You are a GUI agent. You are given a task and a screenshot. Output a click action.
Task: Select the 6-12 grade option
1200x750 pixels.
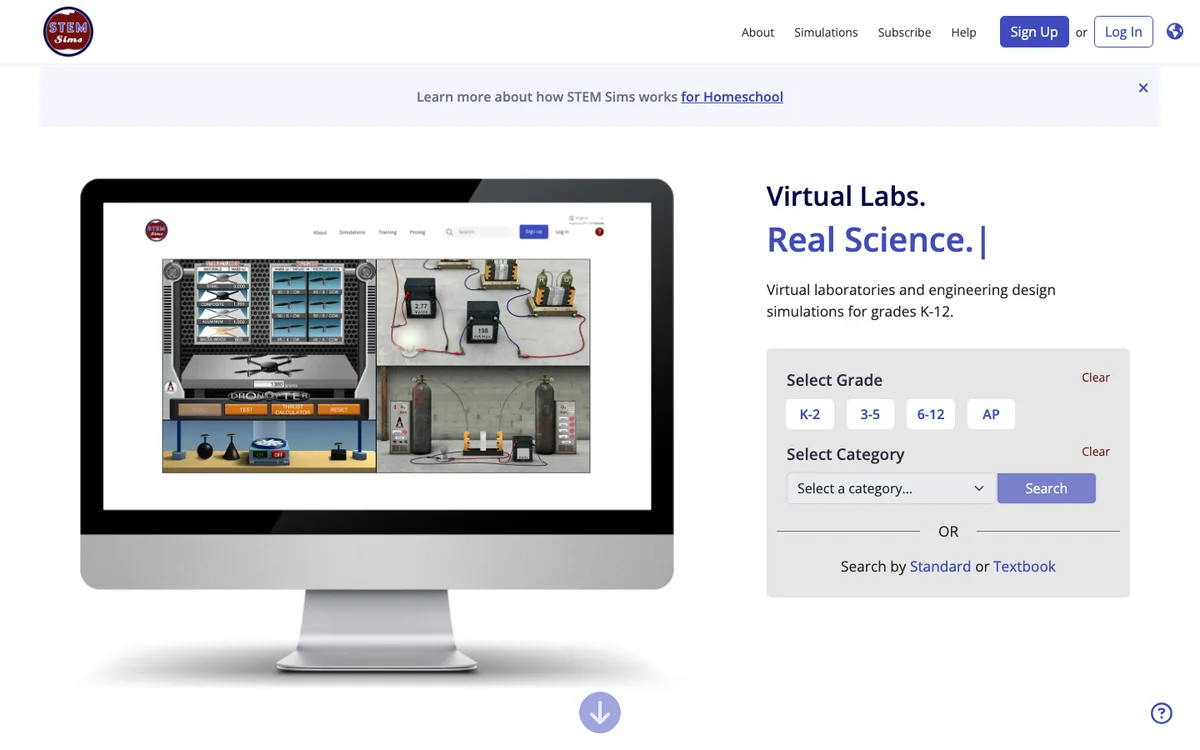[931, 414]
